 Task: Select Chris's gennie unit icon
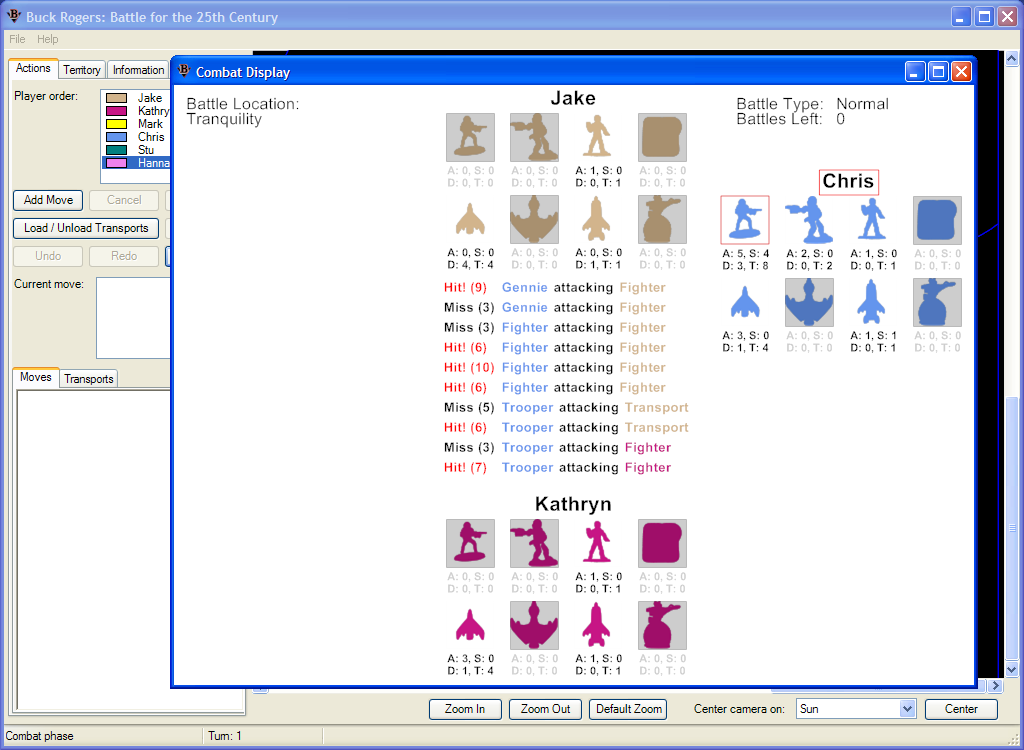(x=809, y=220)
